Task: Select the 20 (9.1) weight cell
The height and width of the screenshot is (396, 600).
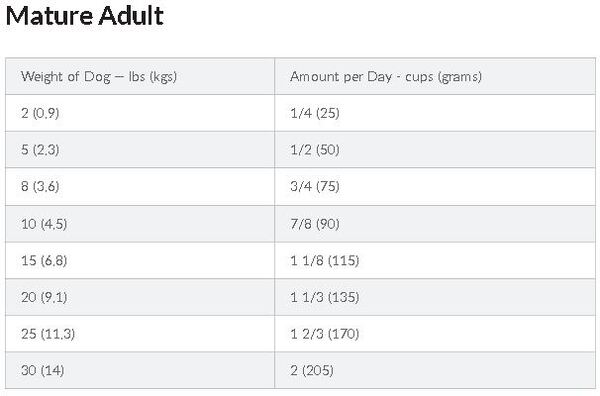Action: point(140,297)
